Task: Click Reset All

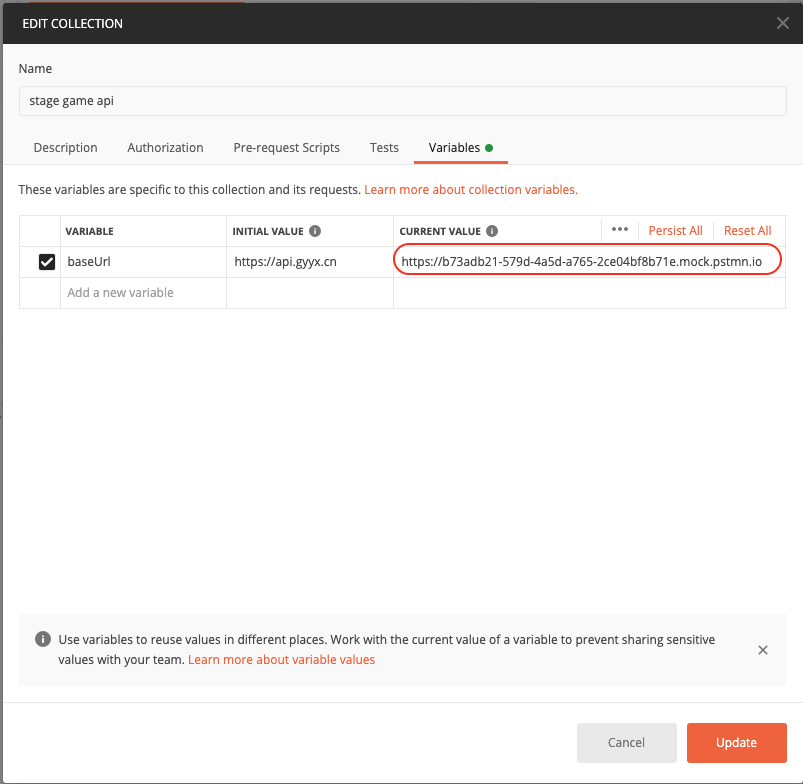Action: click(x=747, y=230)
